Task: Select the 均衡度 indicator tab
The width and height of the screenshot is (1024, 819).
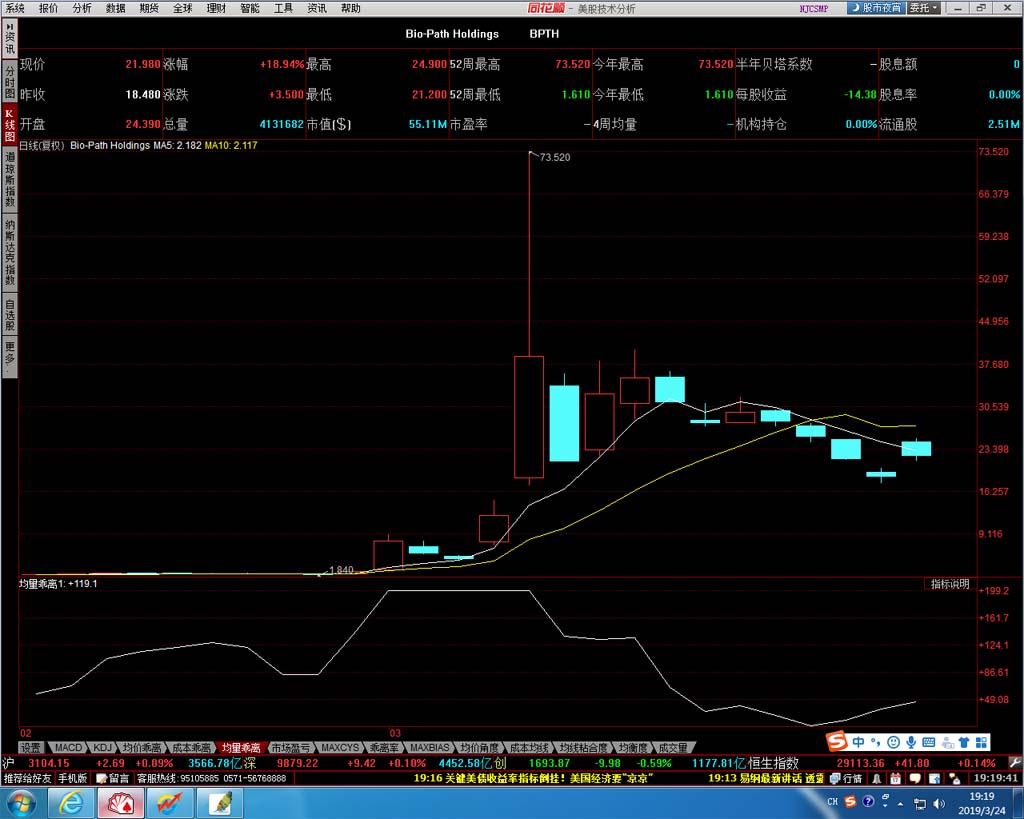Action: click(x=633, y=747)
